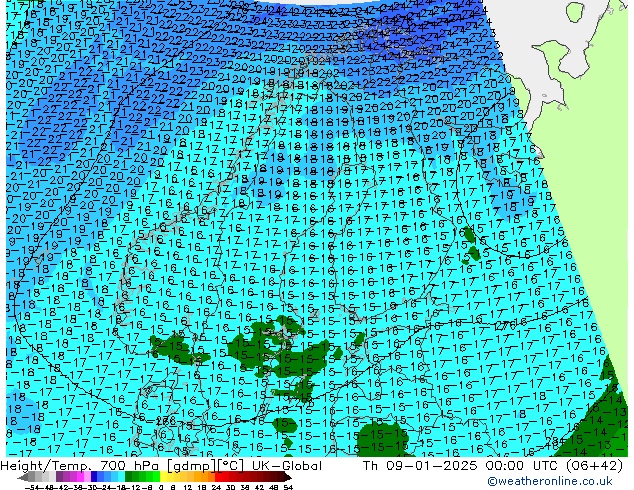Click the bright red 24°C legend swatch
634x490 pixels.
point(218,476)
